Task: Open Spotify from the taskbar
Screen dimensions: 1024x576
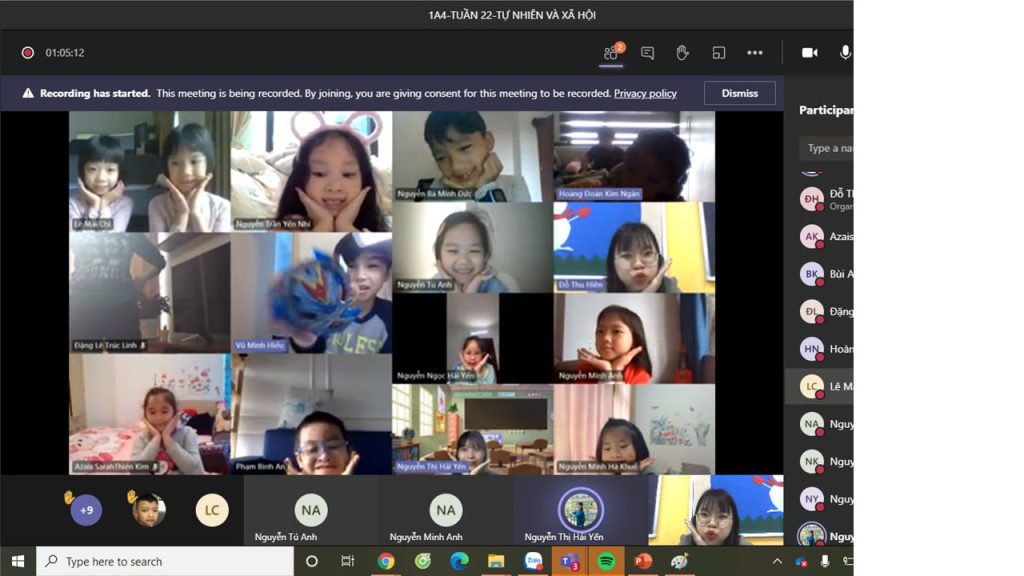Action: click(x=606, y=561)
